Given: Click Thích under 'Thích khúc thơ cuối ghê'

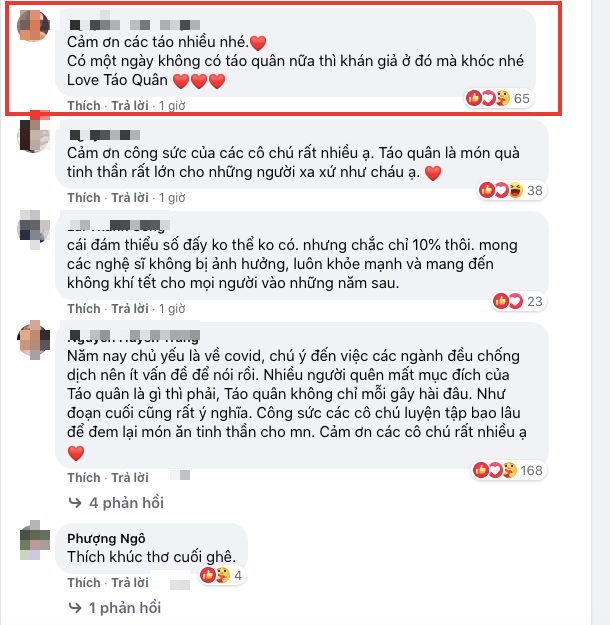Looking at the screenshot, I should pos(84,582).
